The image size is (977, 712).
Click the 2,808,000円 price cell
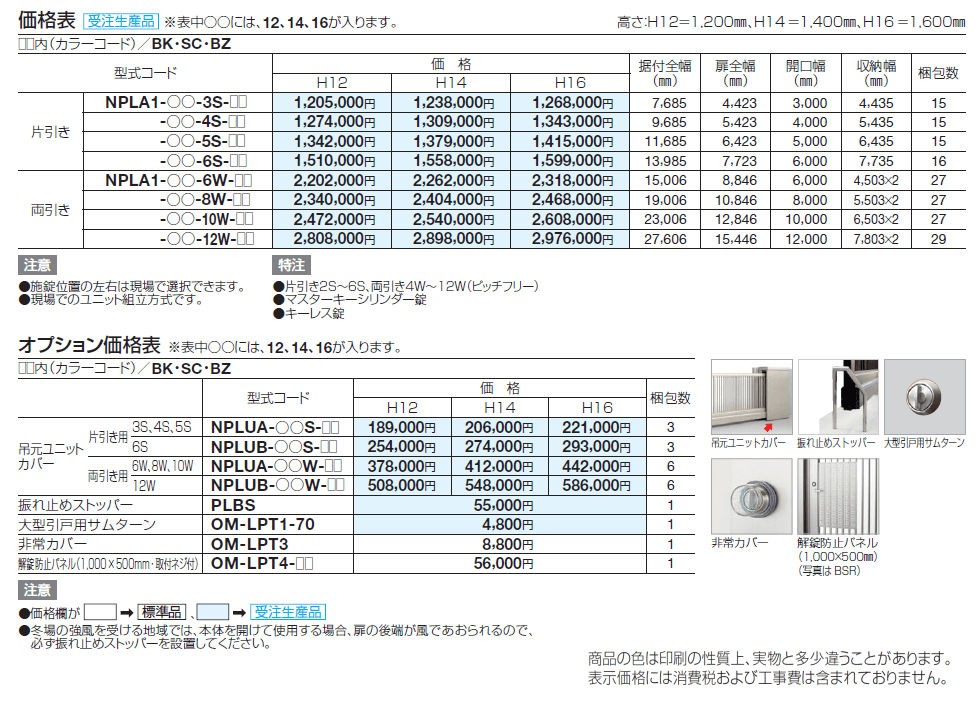click(x=333, y=238)
